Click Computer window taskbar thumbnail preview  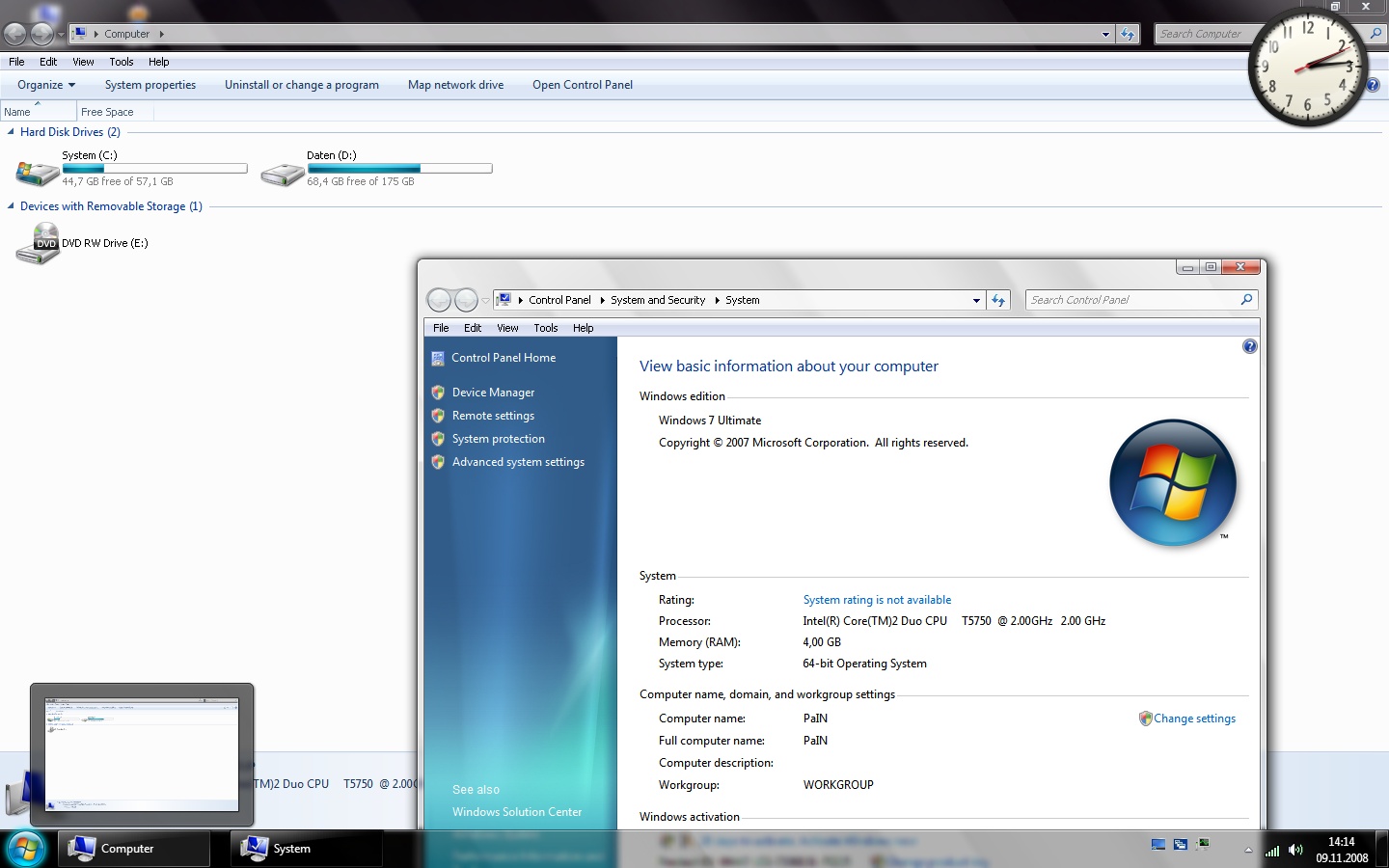pyautogui.click(x=142, y=755)
